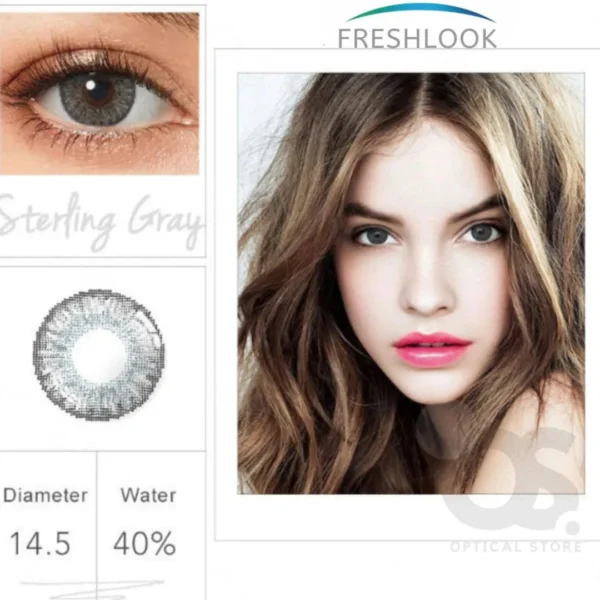Click the OPTICAL STORE watermark text
Screen dimensions: 600x600
(516, 547)
